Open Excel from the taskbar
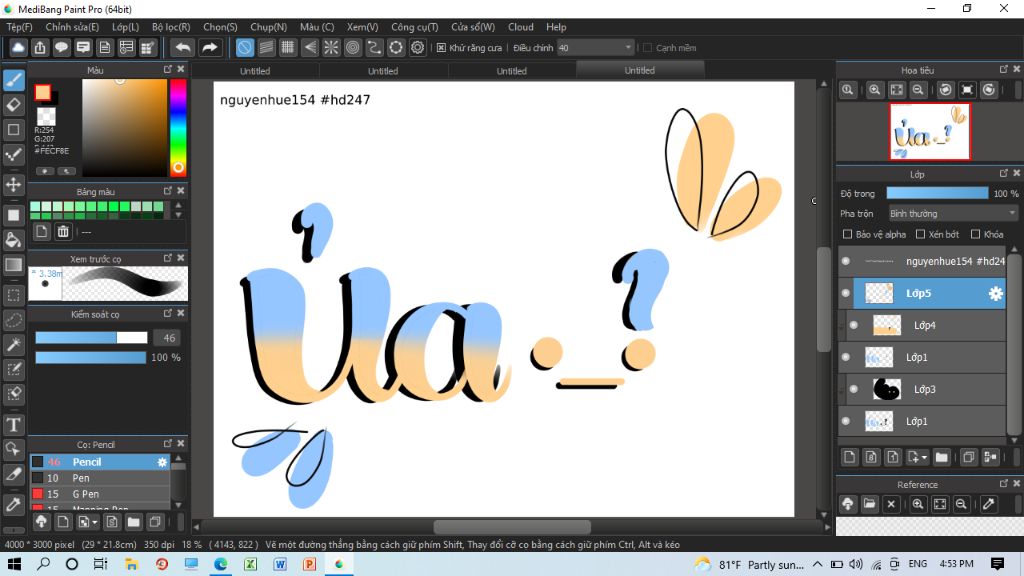 click(250, 564)
